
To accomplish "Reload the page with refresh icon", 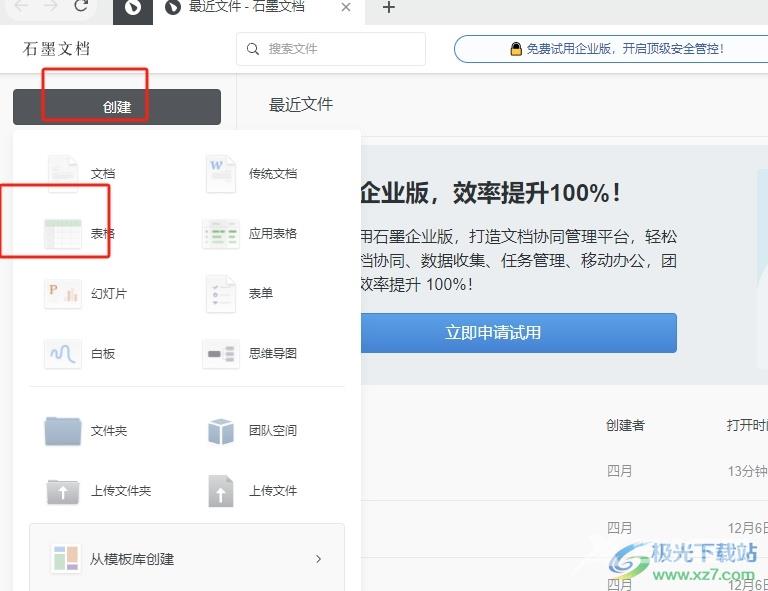I will click(x=81, y=6).
